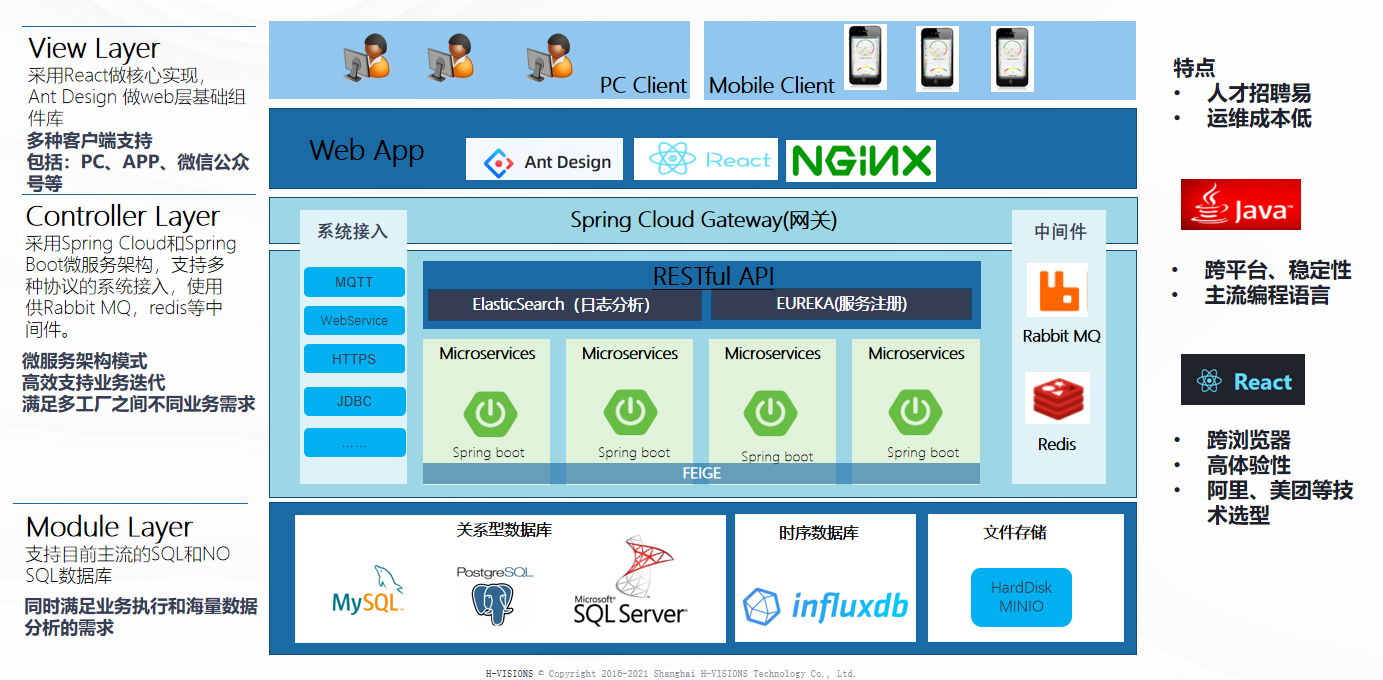Click the Rabbit MQ label
Screen dimensions: 1383x680
[1061, 336]
